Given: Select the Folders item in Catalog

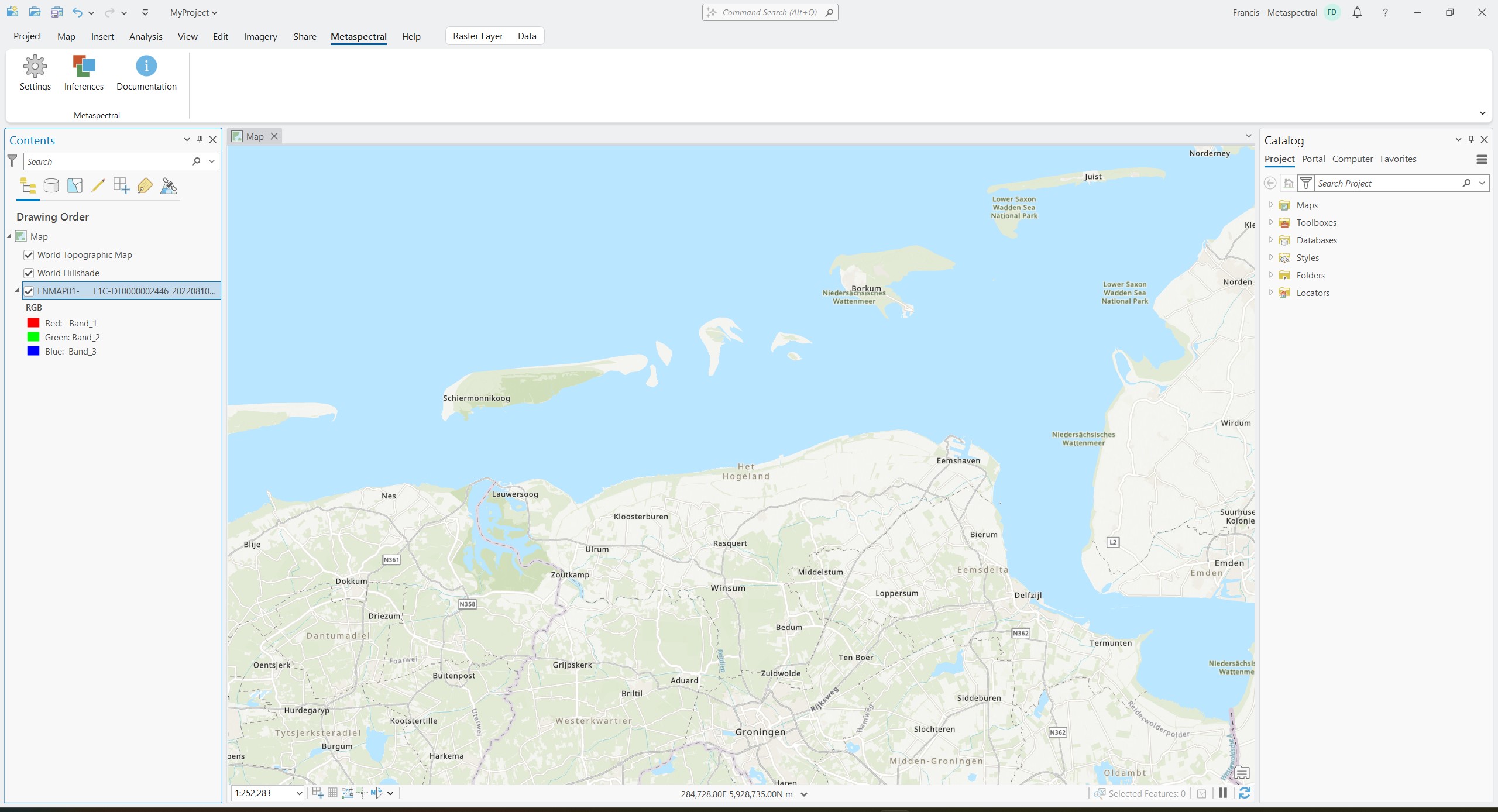Looking at the screenshot, I should pos(1310,276).
